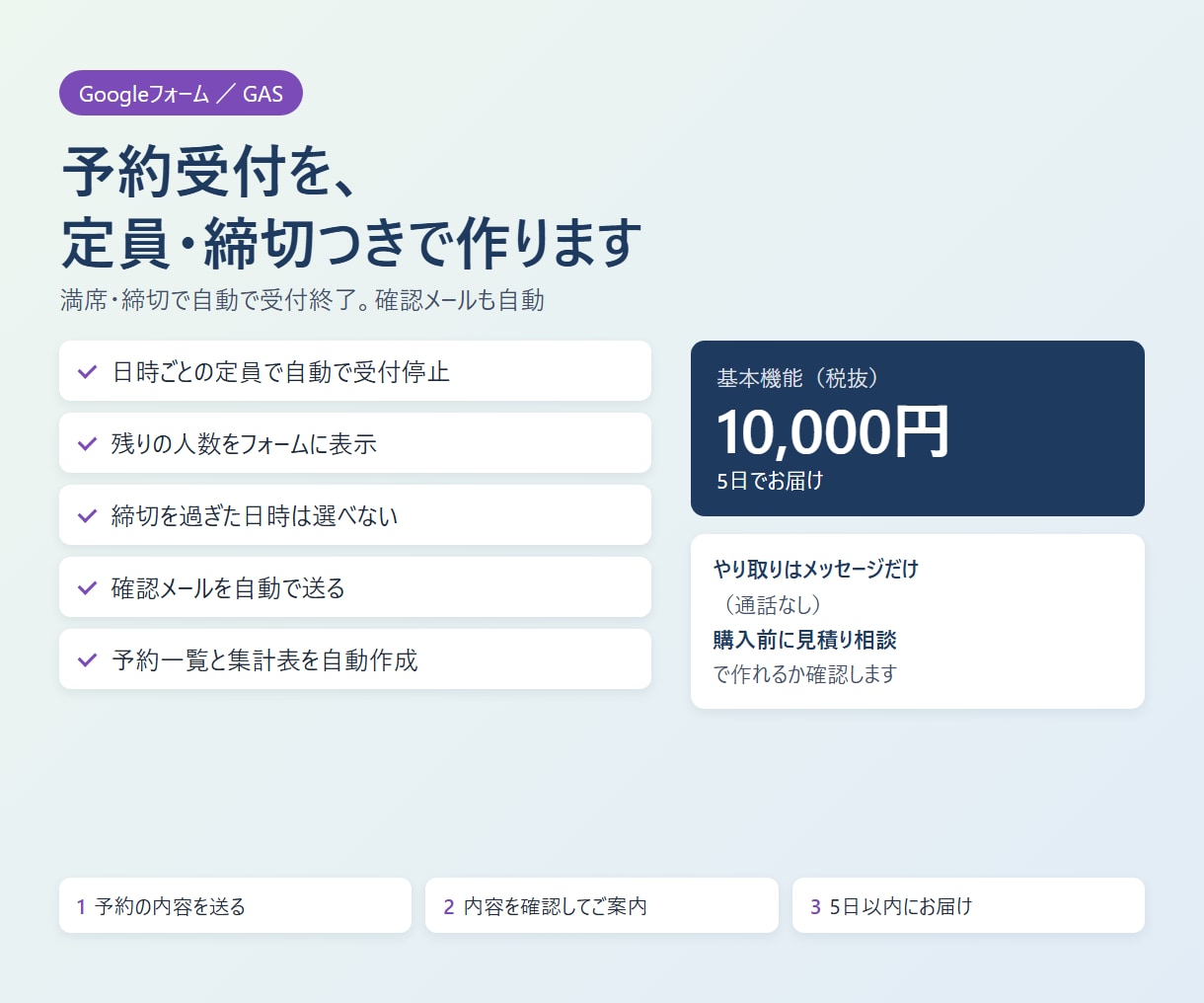1204x1003 pixels.
Task: Click the で作れるか確認します text
Action: tap(805, 674)
